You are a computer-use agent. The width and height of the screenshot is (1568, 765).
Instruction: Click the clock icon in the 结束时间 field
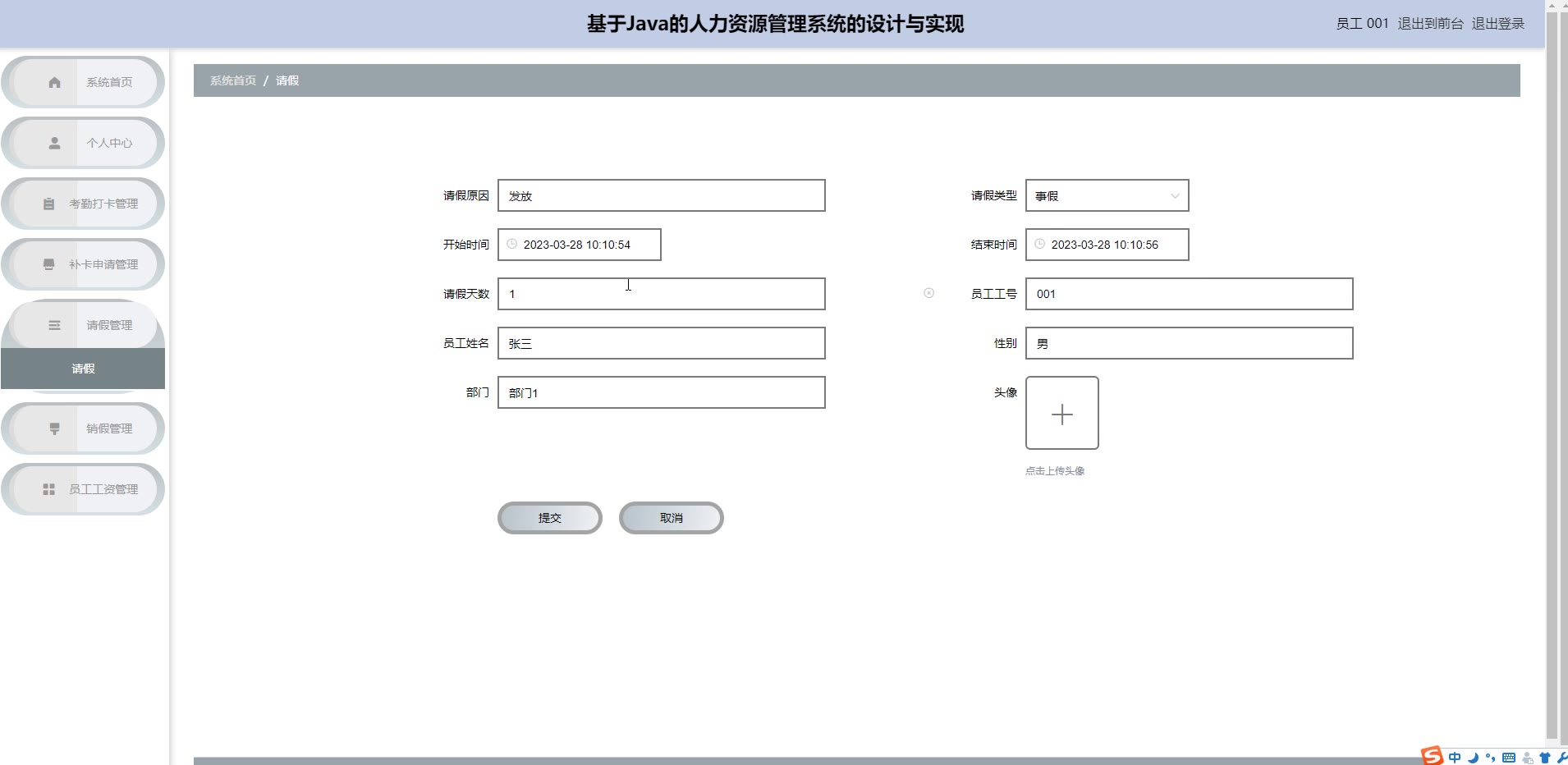click(1039, 244)
